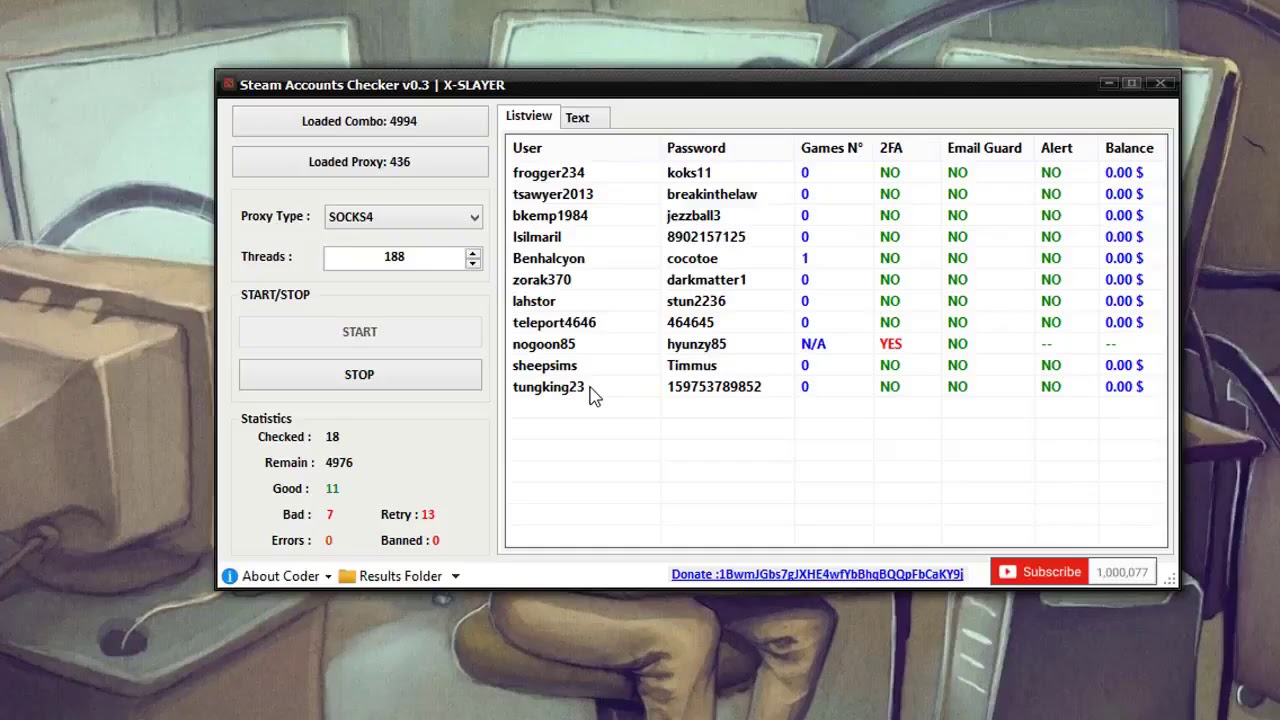Open the About Coder dropdown arrow
Viewport: 1280px width, 720px height.
pyautogui.click(x=327, y=577)
